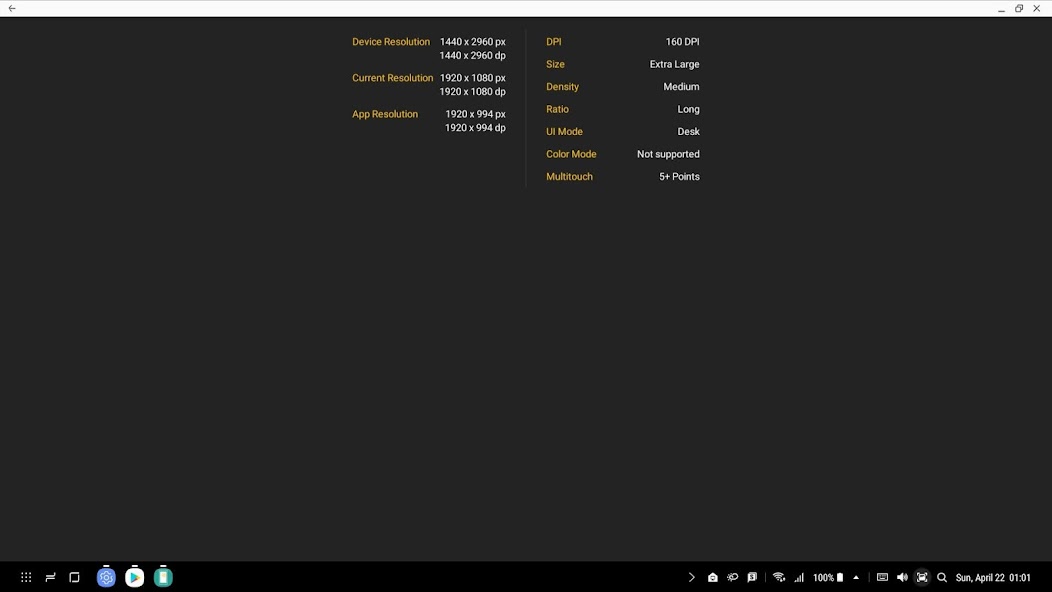
Task: Click the date and time display
Action: click(991, 577)
